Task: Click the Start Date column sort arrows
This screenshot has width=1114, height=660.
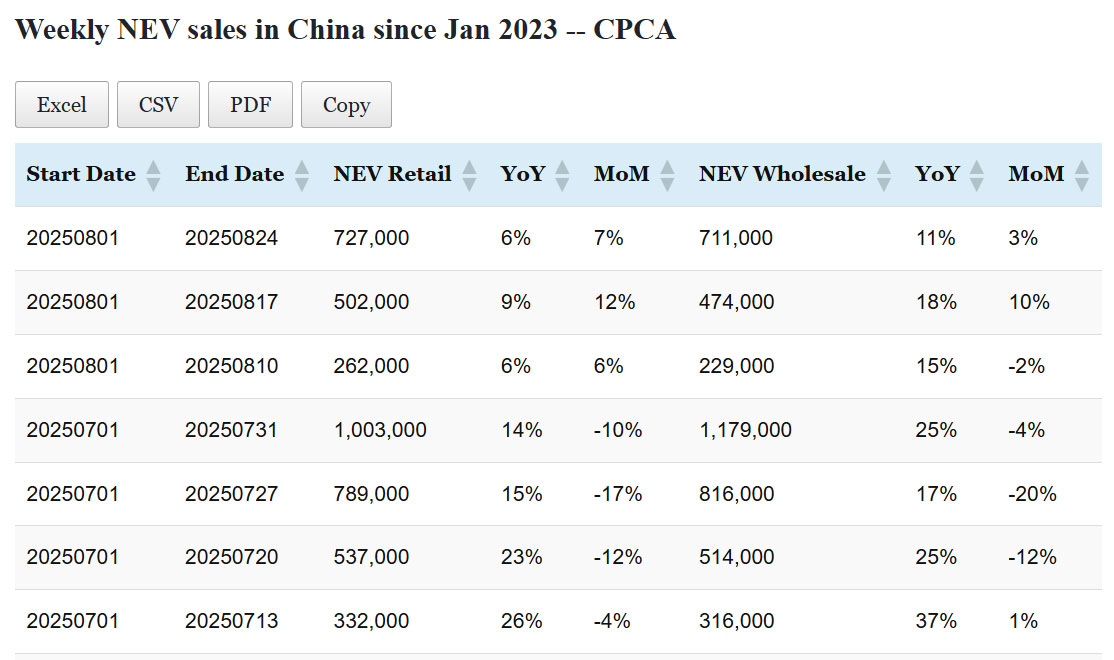Action: tap(153, 176)
